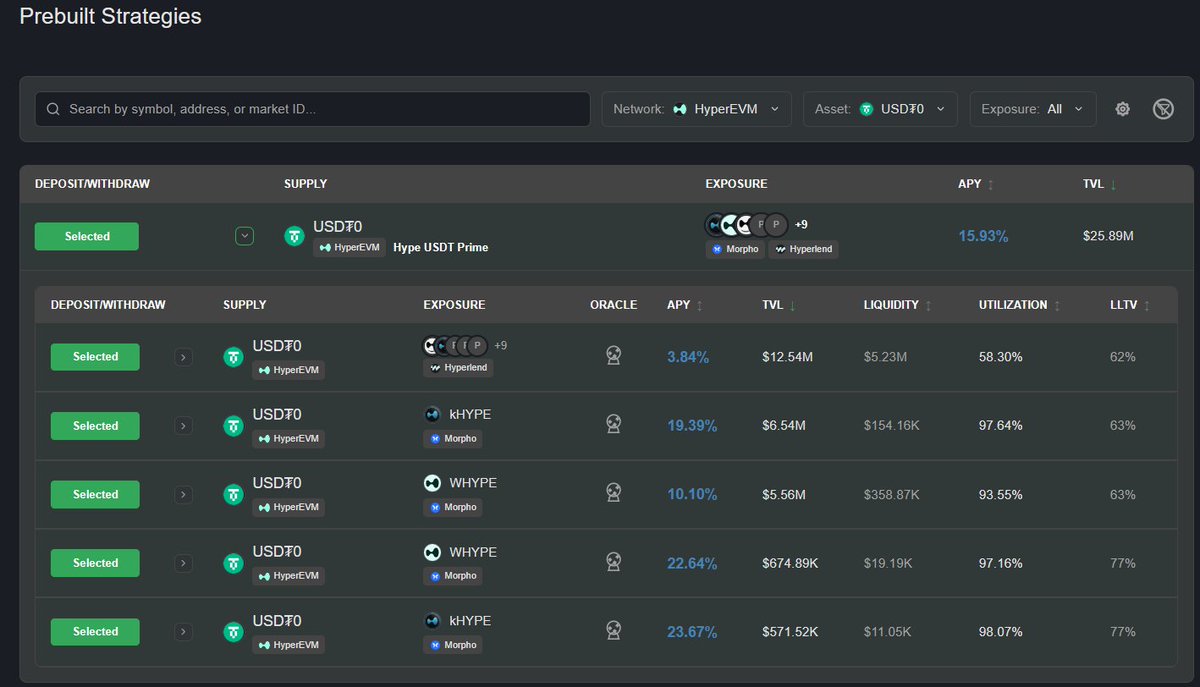Expand the WHYPE 22.64% APY row
The height and width of the screenshot is (687, 1200).
tap(183, 563)
